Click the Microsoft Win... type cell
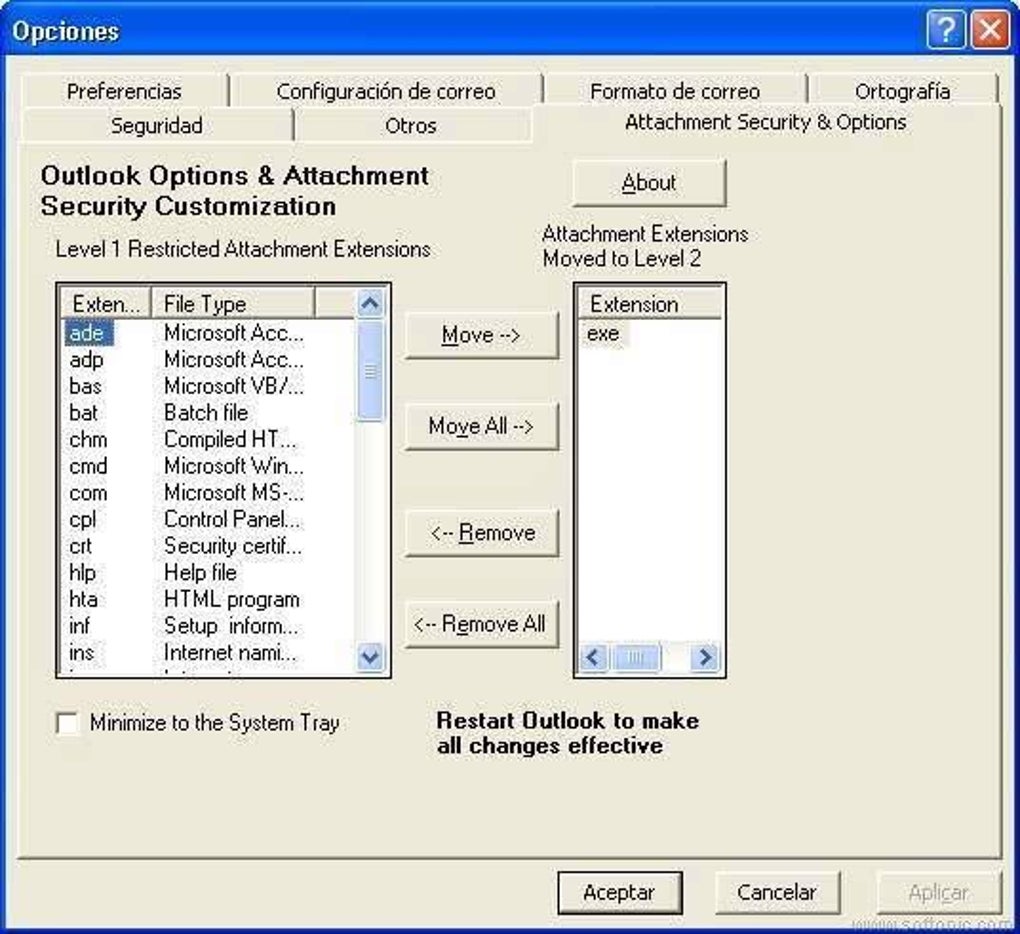This screenshot has height=934, width=1020. (x=234, y=466)
